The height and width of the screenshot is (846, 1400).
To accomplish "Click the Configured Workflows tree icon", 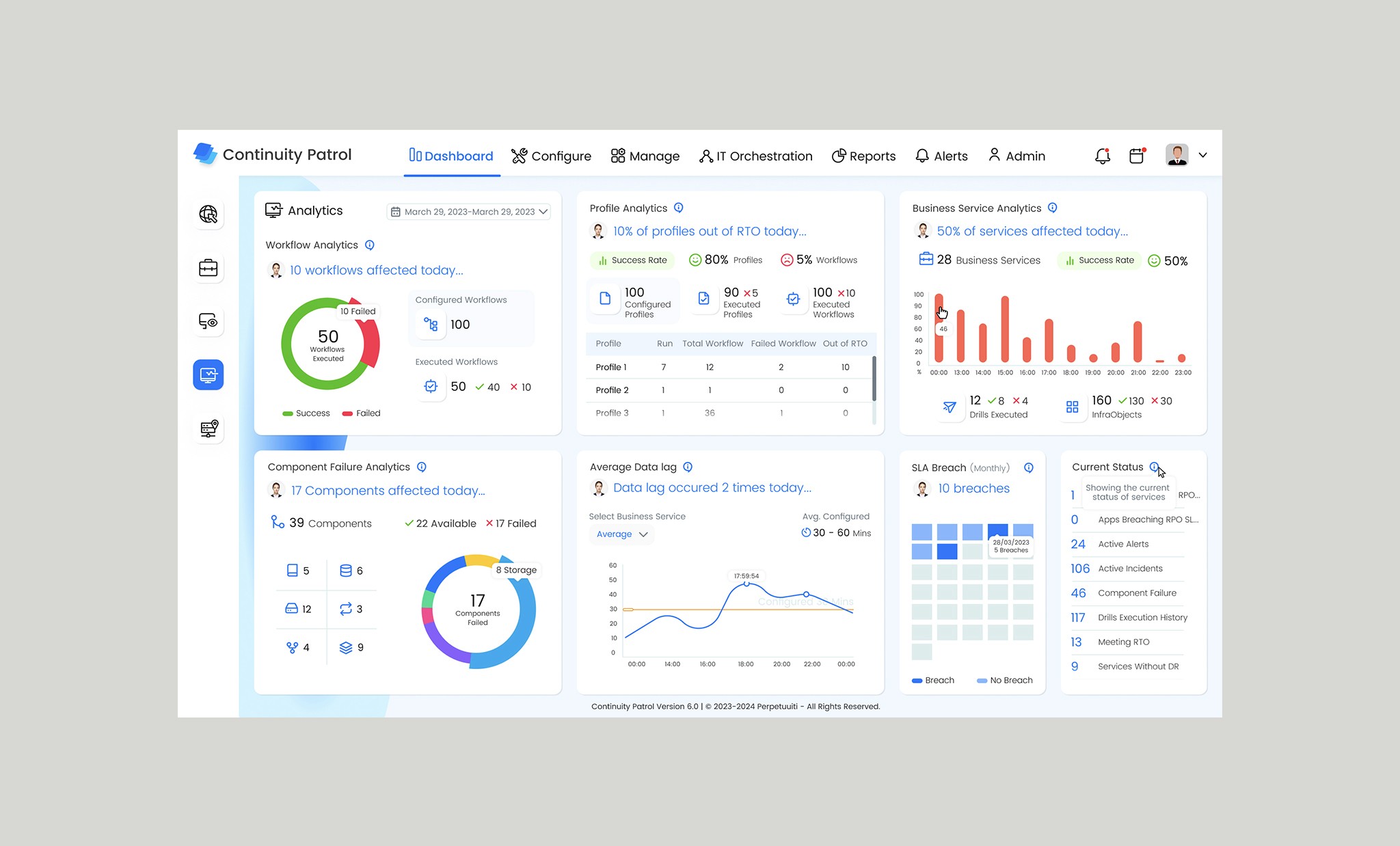I will 431,324.
